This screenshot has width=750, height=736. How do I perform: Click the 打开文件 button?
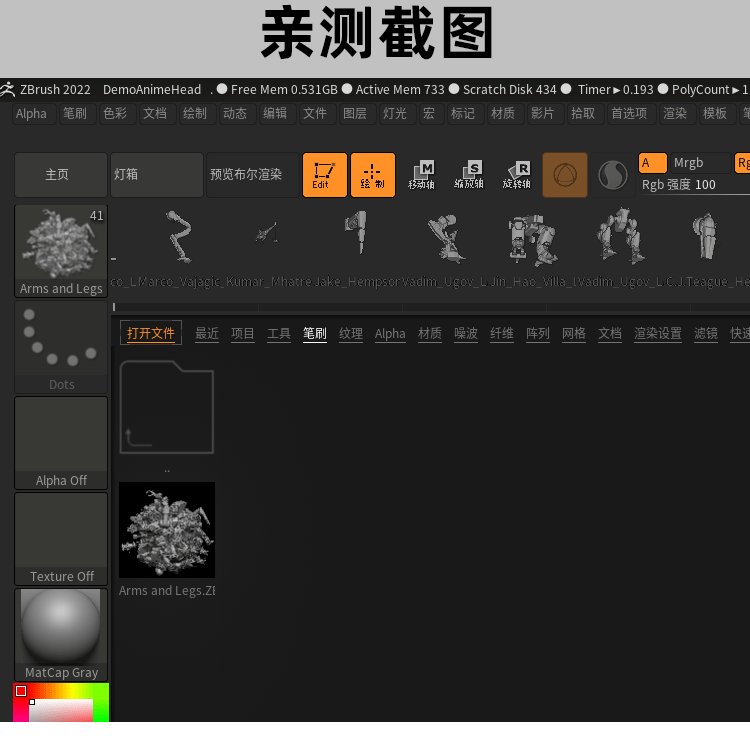pos(151,333)
